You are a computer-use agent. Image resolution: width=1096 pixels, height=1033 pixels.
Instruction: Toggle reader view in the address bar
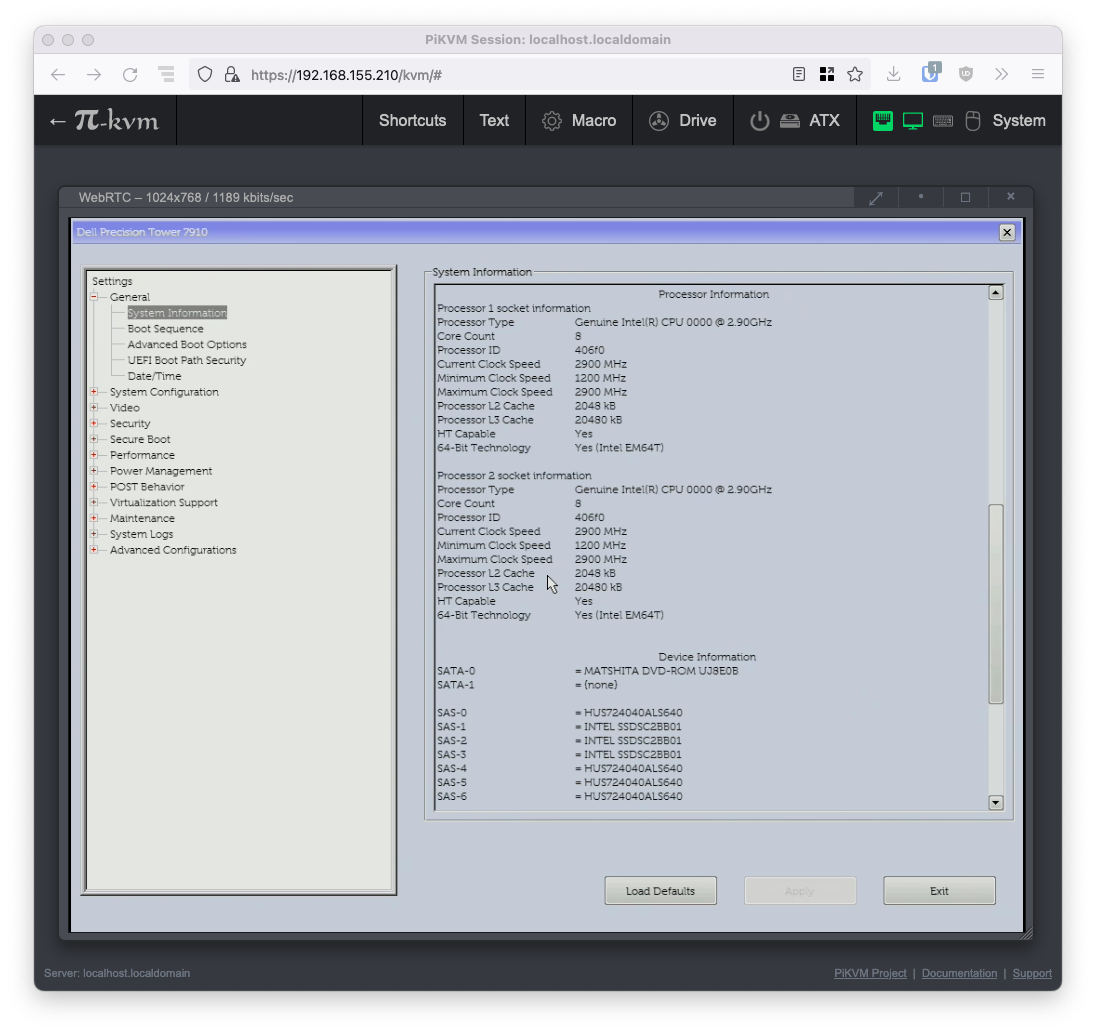[x=799, y=74]
